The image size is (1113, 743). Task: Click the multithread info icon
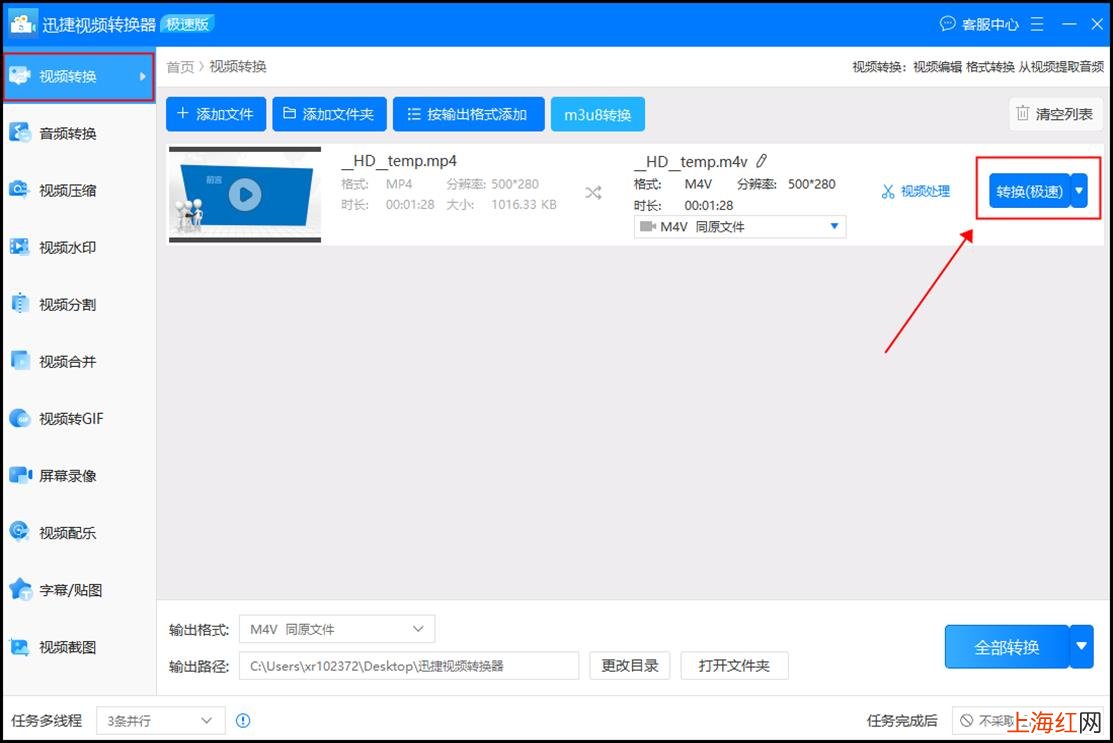[x=243, y=721]
